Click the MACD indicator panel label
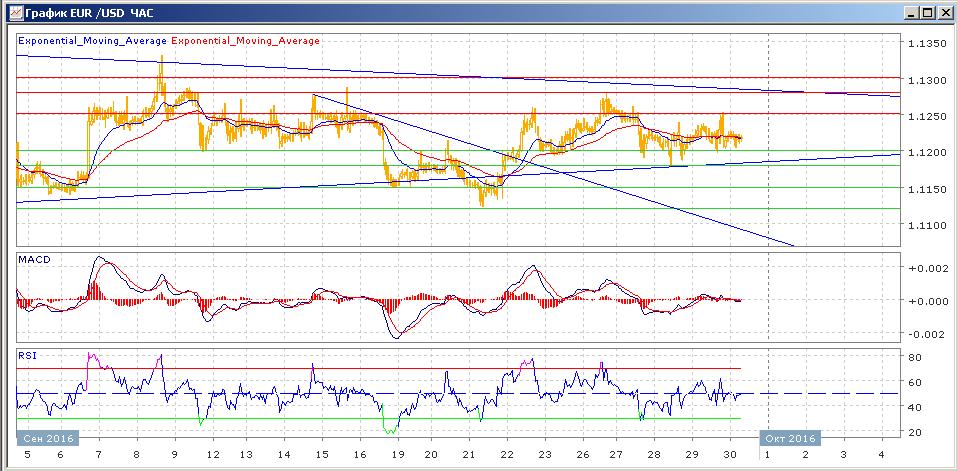The height and width of the screenshot is (471, 957). pyautogui.click(x=34, y=259)
